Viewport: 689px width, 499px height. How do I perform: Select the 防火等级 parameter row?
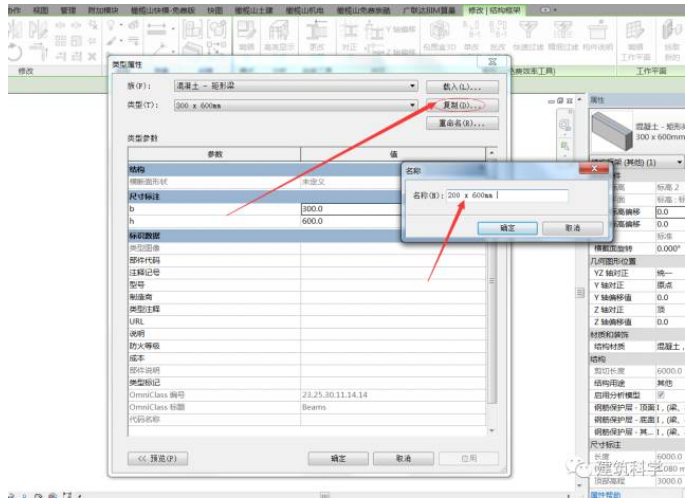(x=307, y=346)
